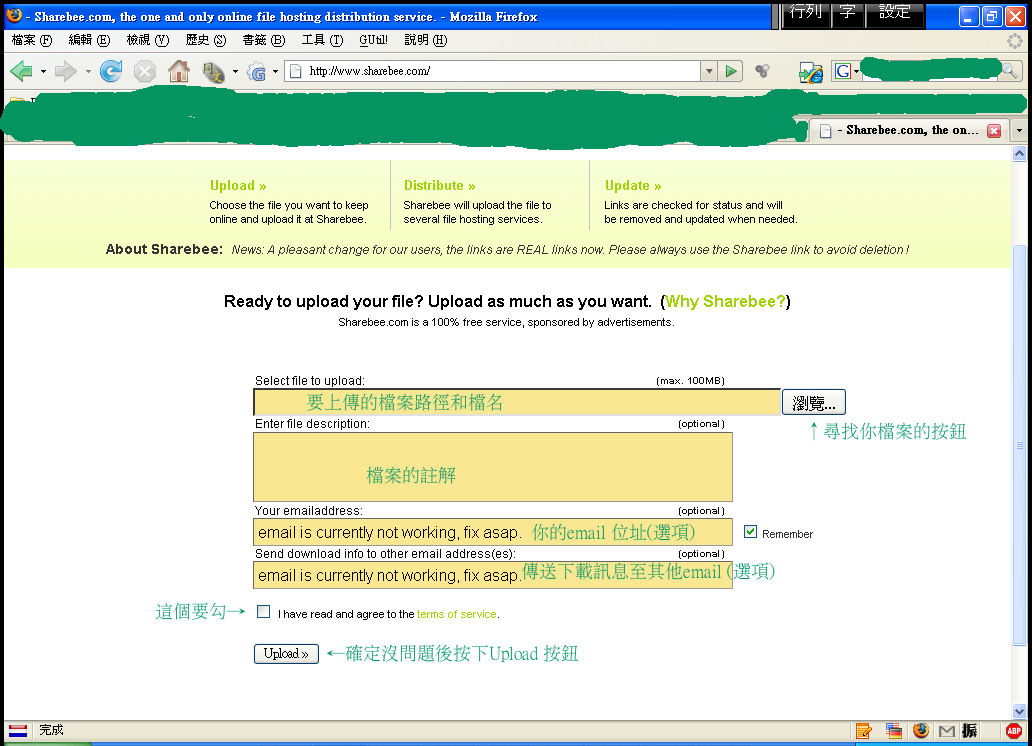This screenshot has height=746, width=1032.
Task: Click the file description text area
Action: coord(493,467)
